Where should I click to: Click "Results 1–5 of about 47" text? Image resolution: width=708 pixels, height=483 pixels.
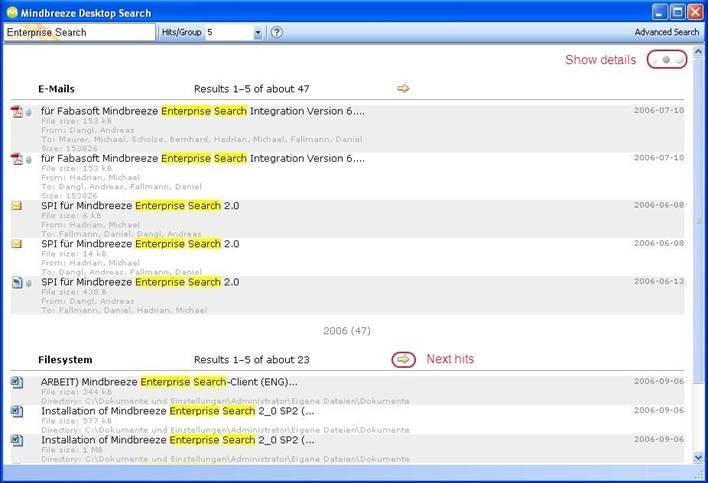click(252, 89)
